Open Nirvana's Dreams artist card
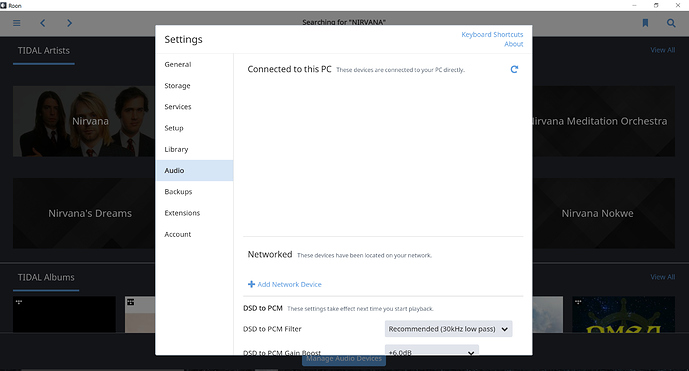Viewport: 689px width, 371px height. coord(84,213)
